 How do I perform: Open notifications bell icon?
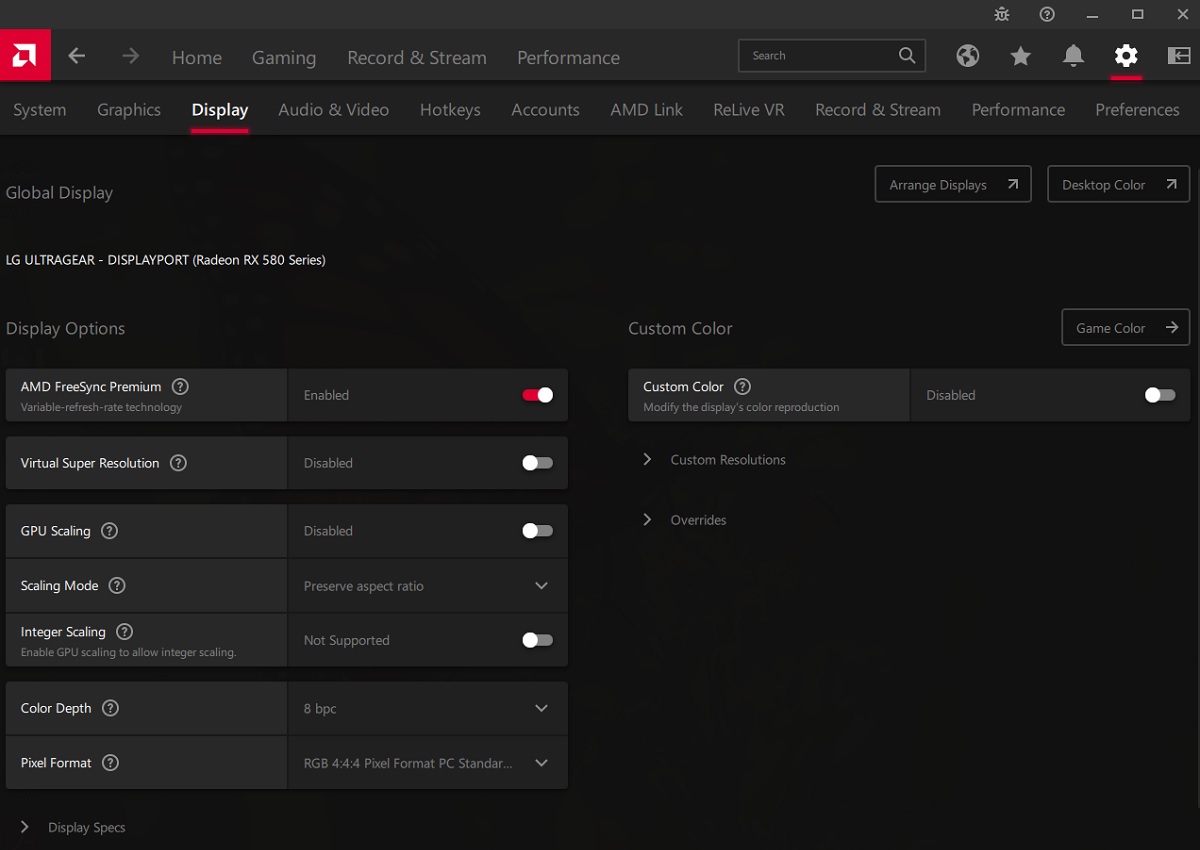pos(1073,56)
